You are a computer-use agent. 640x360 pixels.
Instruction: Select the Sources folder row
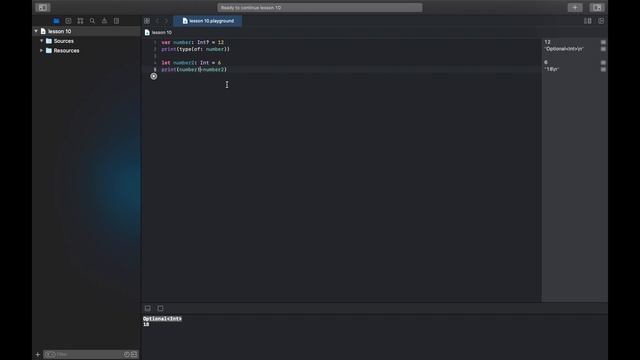(87, 41)
